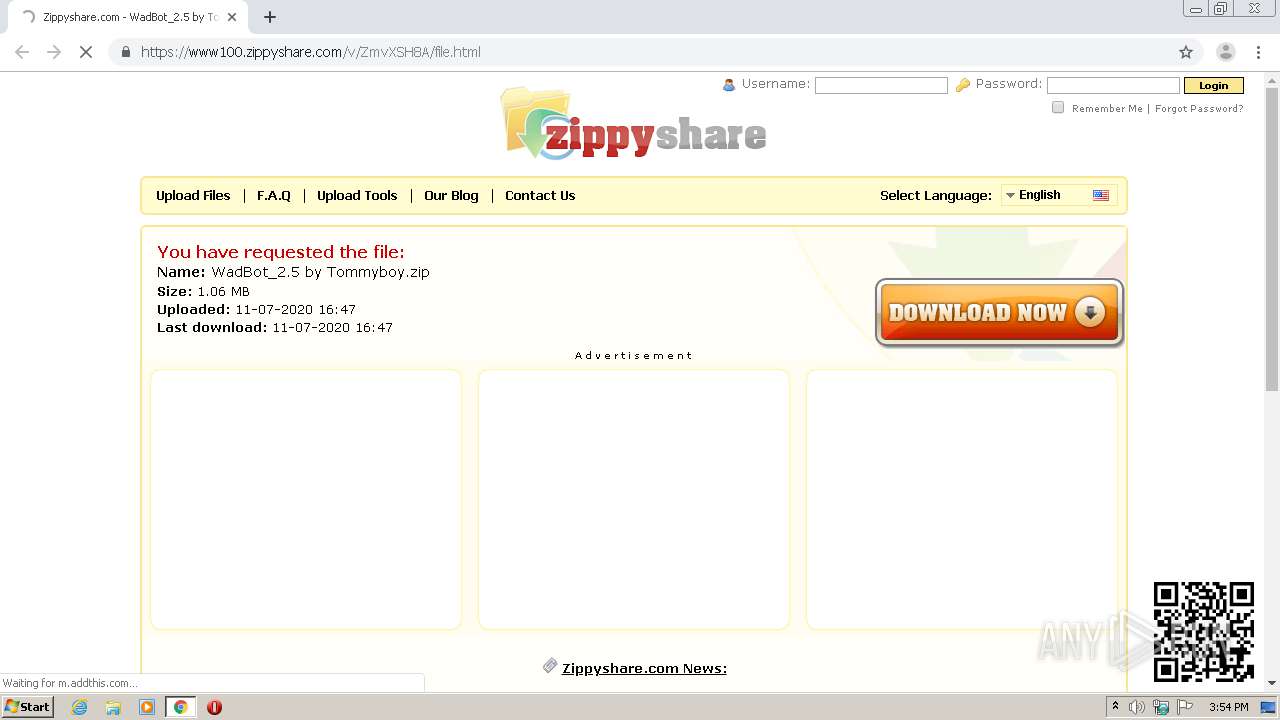
Task: Click the Uploaded 11-07-2020 16:47 text
Action: click(256, 310)
